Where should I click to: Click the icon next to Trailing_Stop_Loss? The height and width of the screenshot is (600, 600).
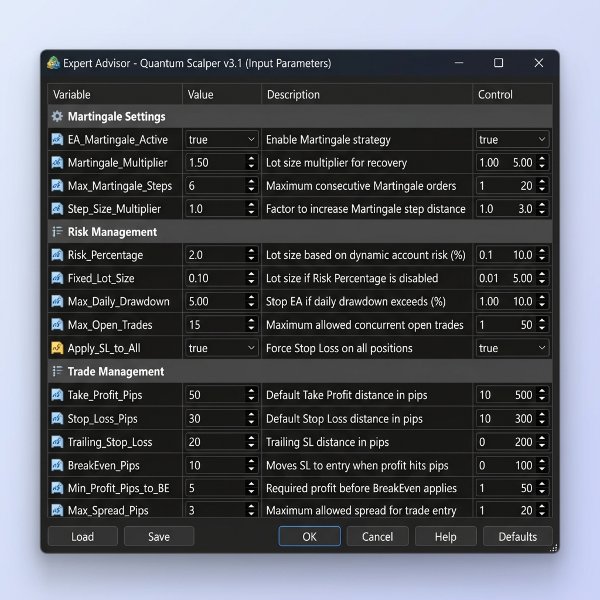coord(57,442)
